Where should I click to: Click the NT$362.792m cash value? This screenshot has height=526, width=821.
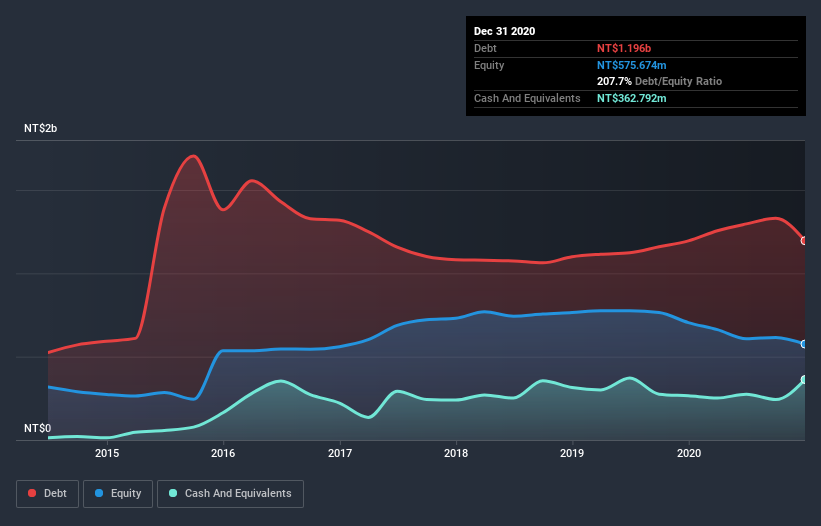pyautogui.click(x=631, y=98)
